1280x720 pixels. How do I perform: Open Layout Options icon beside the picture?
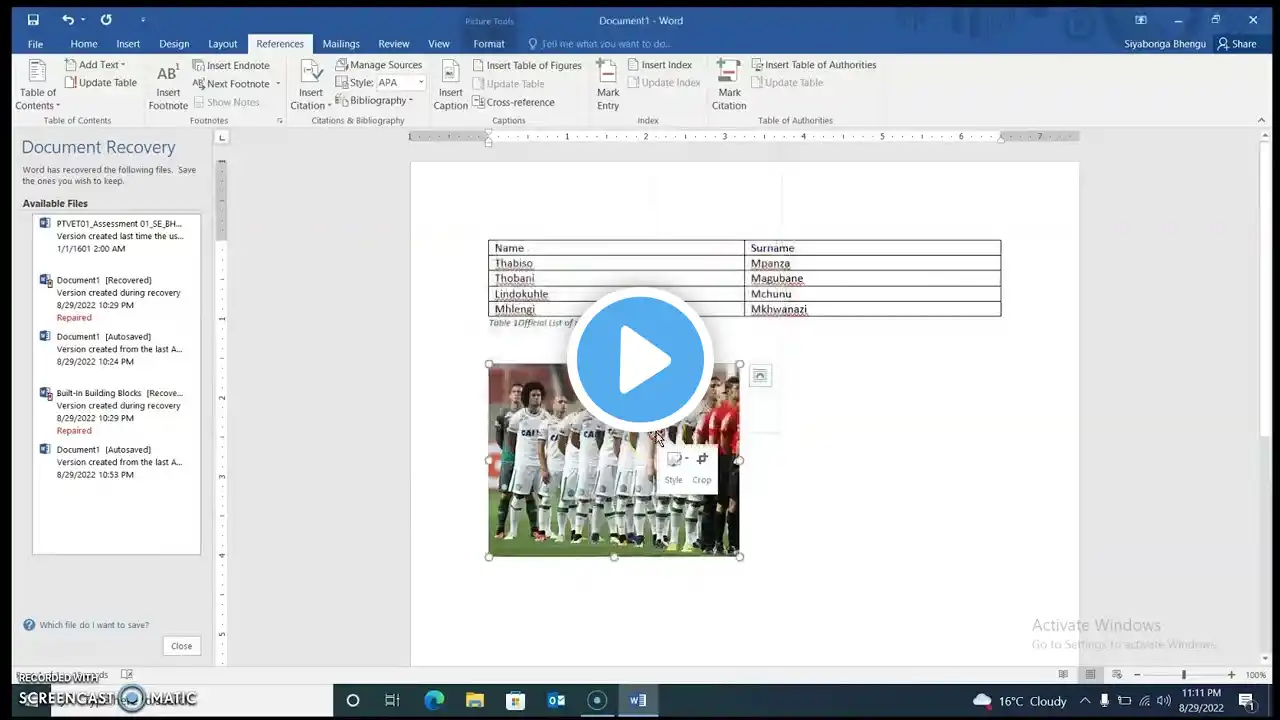(x=760, y=376)
